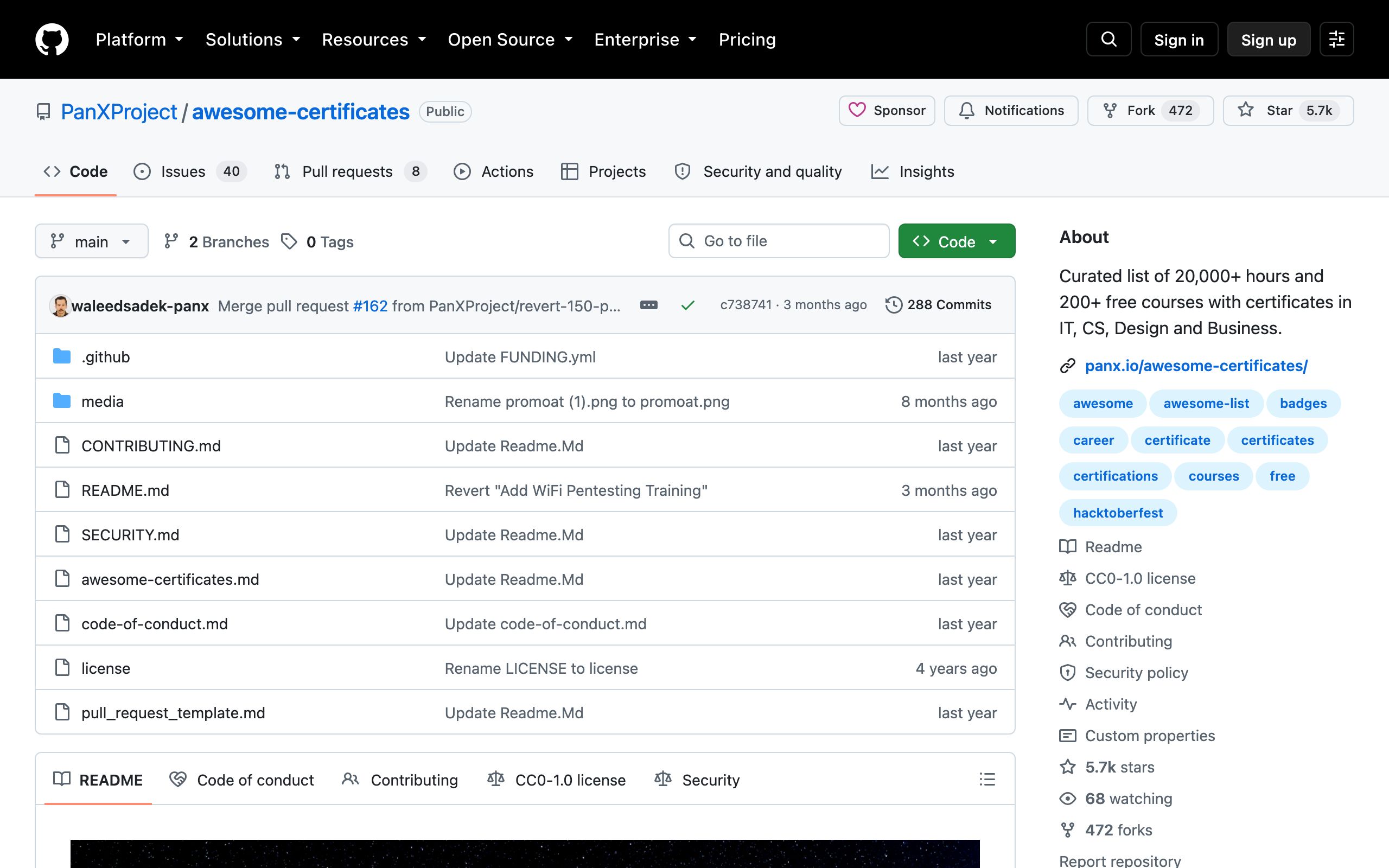Click the Sign in button
Viewport: 1389px width, 868px height.
(1179, 39)
